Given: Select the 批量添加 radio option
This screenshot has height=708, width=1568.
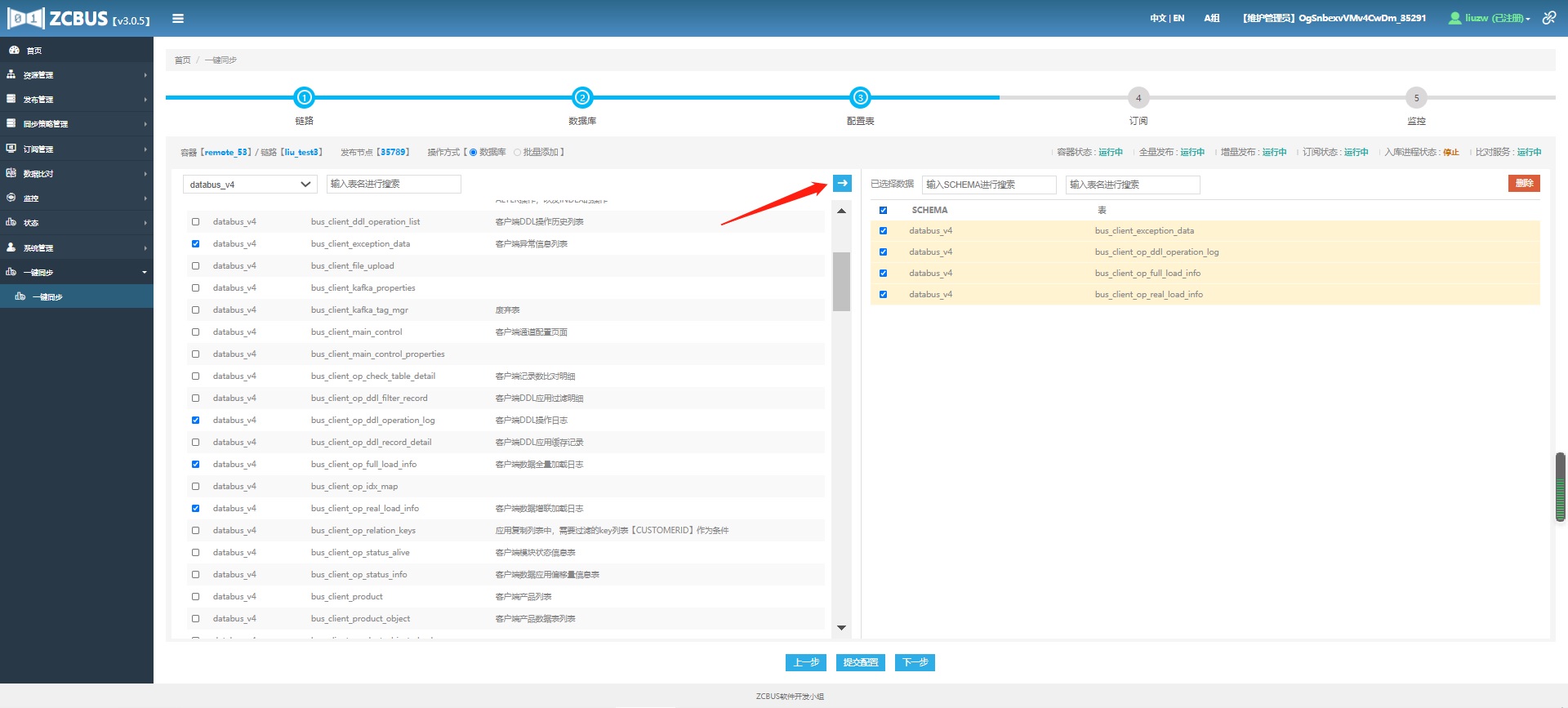Looking at the screenshot, I should point(518,153).
